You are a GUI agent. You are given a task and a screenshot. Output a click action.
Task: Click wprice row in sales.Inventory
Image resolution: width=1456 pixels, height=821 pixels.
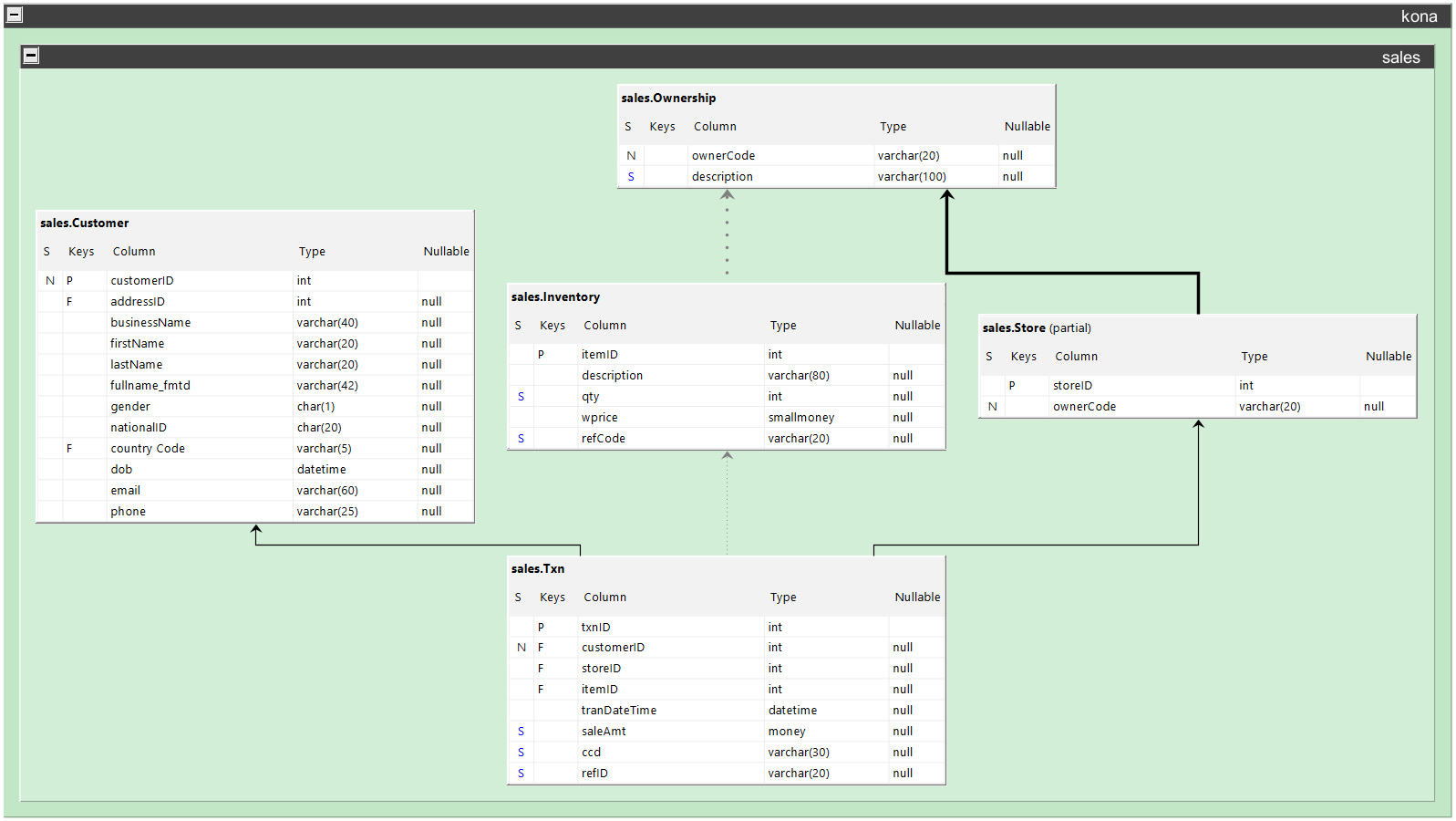click(727, 417)
